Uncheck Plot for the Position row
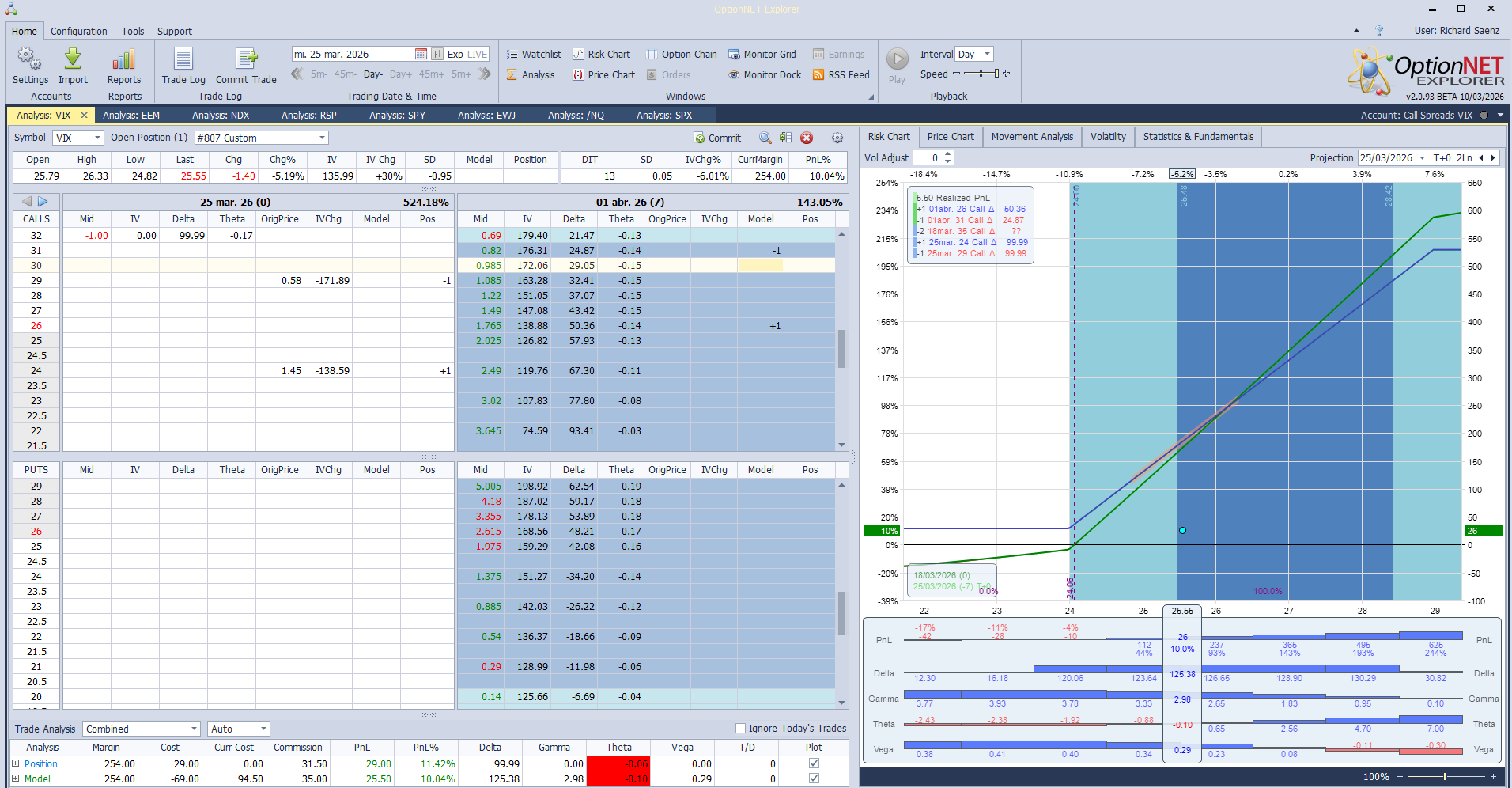Screen dimensions: 1512x788 [x=813, y=763]
